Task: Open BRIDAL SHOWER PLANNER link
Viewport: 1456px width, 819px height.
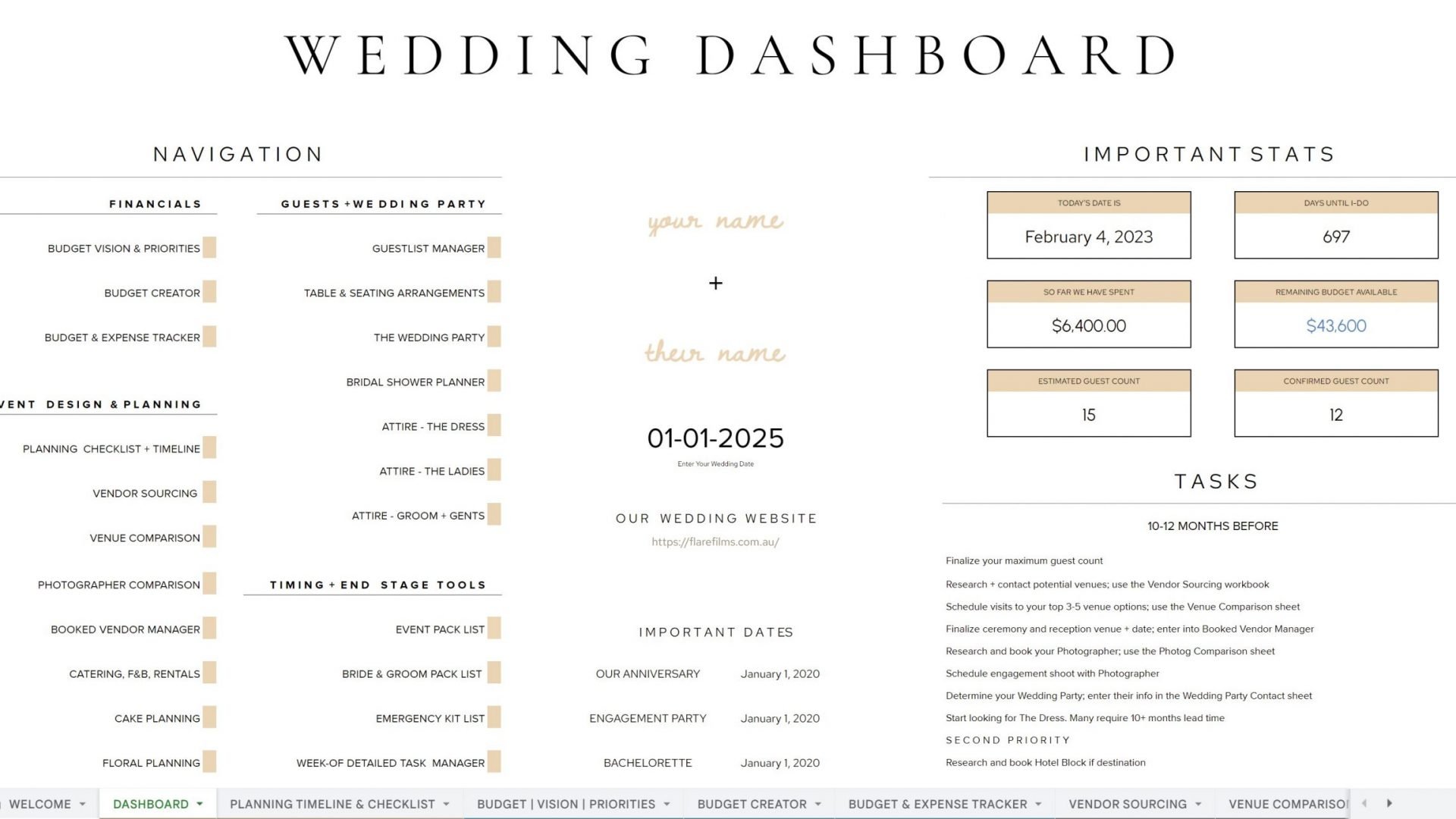Action: coord(416,382)
